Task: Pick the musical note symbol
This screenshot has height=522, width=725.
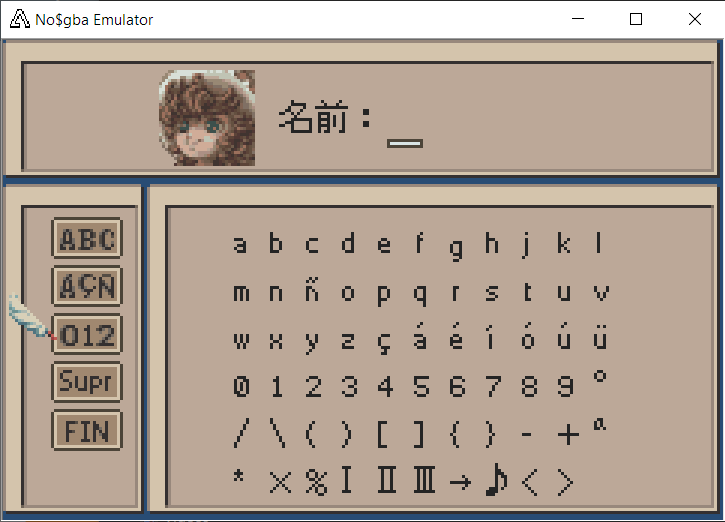Action: pos(495,481)
